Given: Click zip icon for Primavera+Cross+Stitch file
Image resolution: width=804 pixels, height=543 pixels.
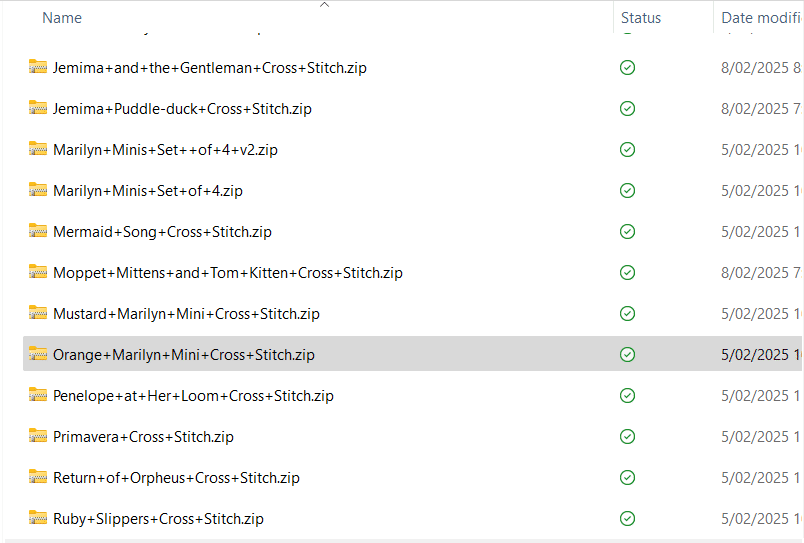Looking at the screenshot, I should (38, 436).
